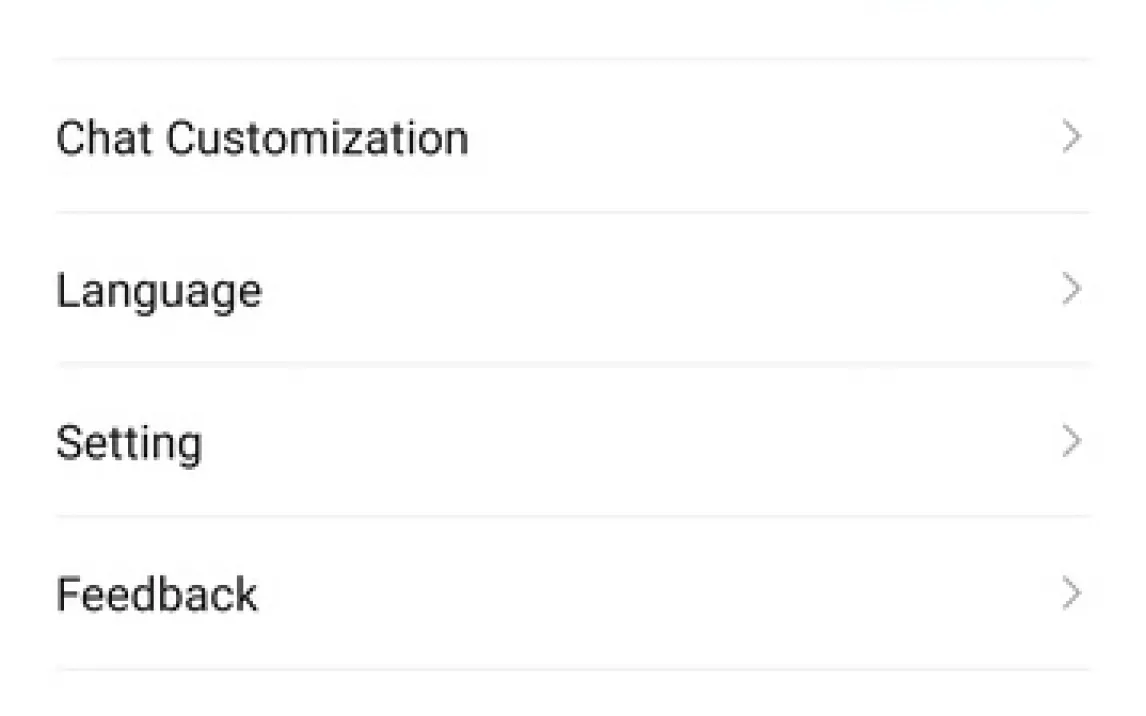
Task: Expand Chat Customization using its right arrow
Action: point(1071,137)
